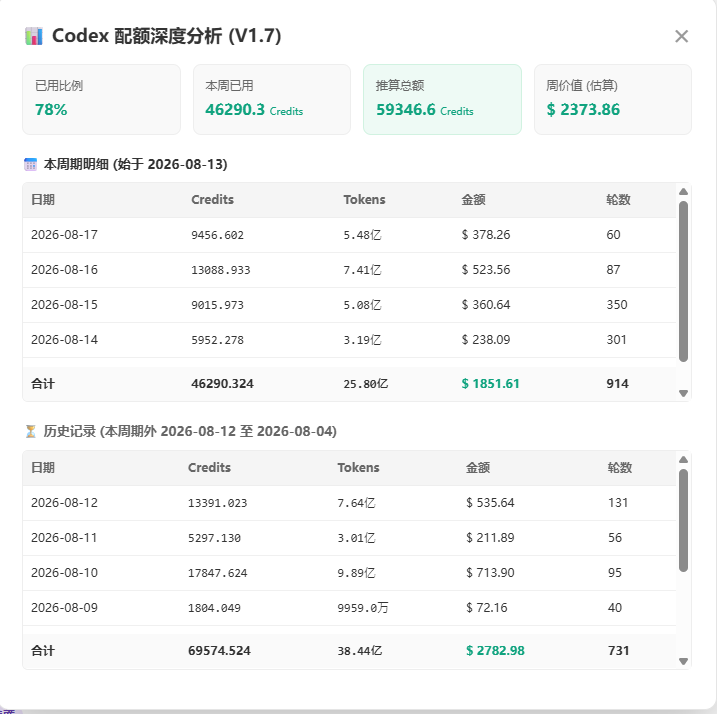Click the scroll-up arrow of the current-period table

tap(684, 192)
